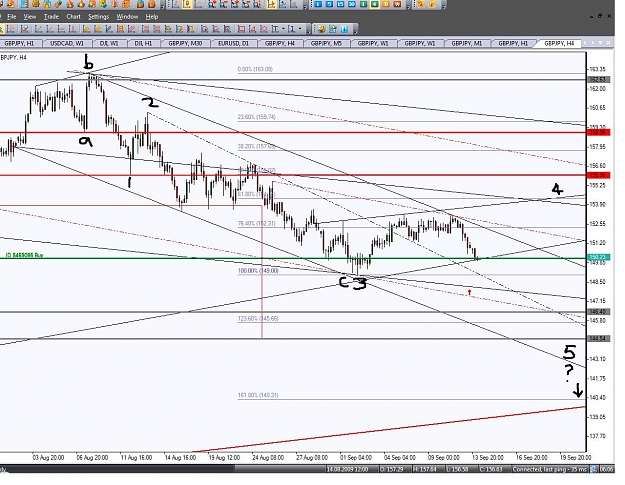This screenshot has width=625, height=485.
Task: Click the ID 8469086 Buy order label
Action: click(x=24, y=255)
